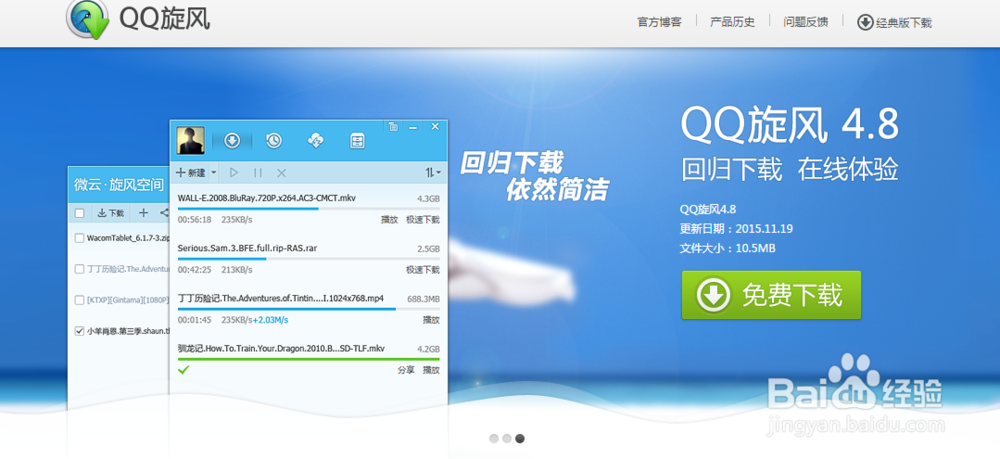The image size is (1000, 459).
Task: Click the mini-mode icon beside minimize
Action: 393,126
